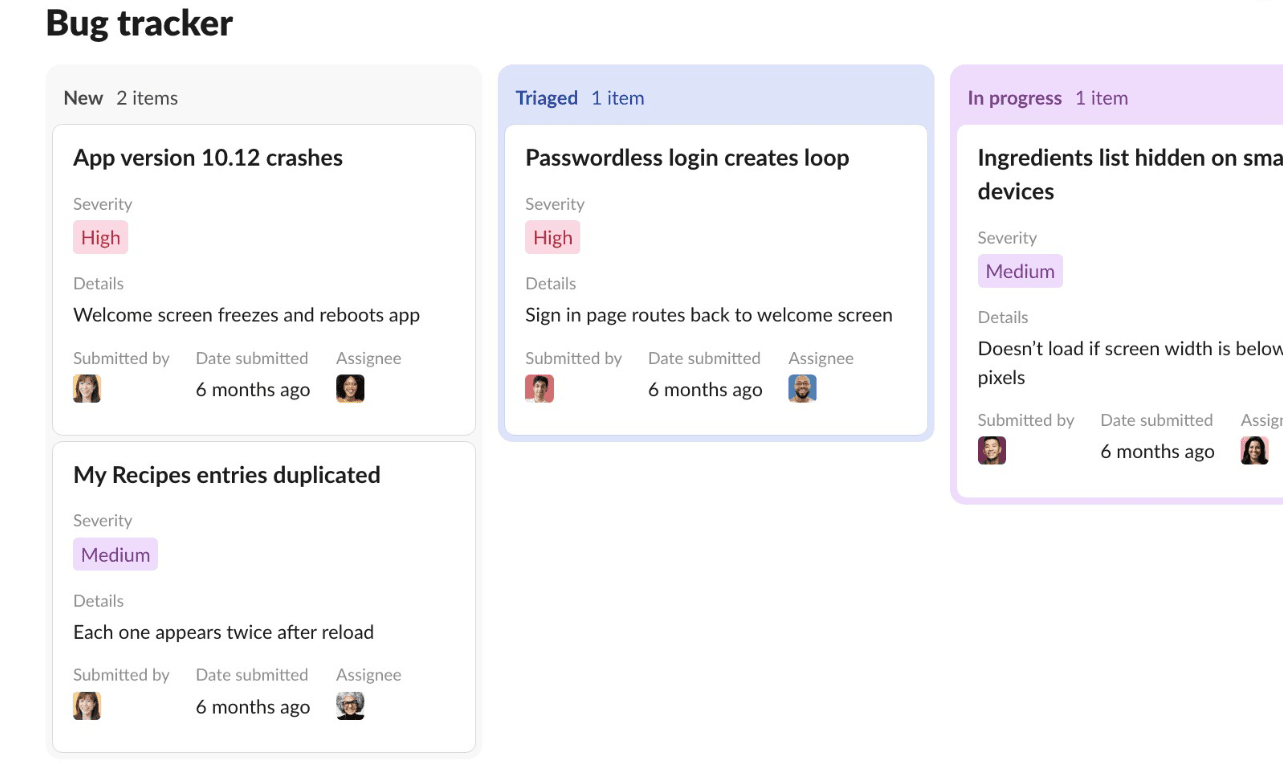Click the High severity badge on the crash card
The image size is (1283, 762).
[x=100, y=237]
